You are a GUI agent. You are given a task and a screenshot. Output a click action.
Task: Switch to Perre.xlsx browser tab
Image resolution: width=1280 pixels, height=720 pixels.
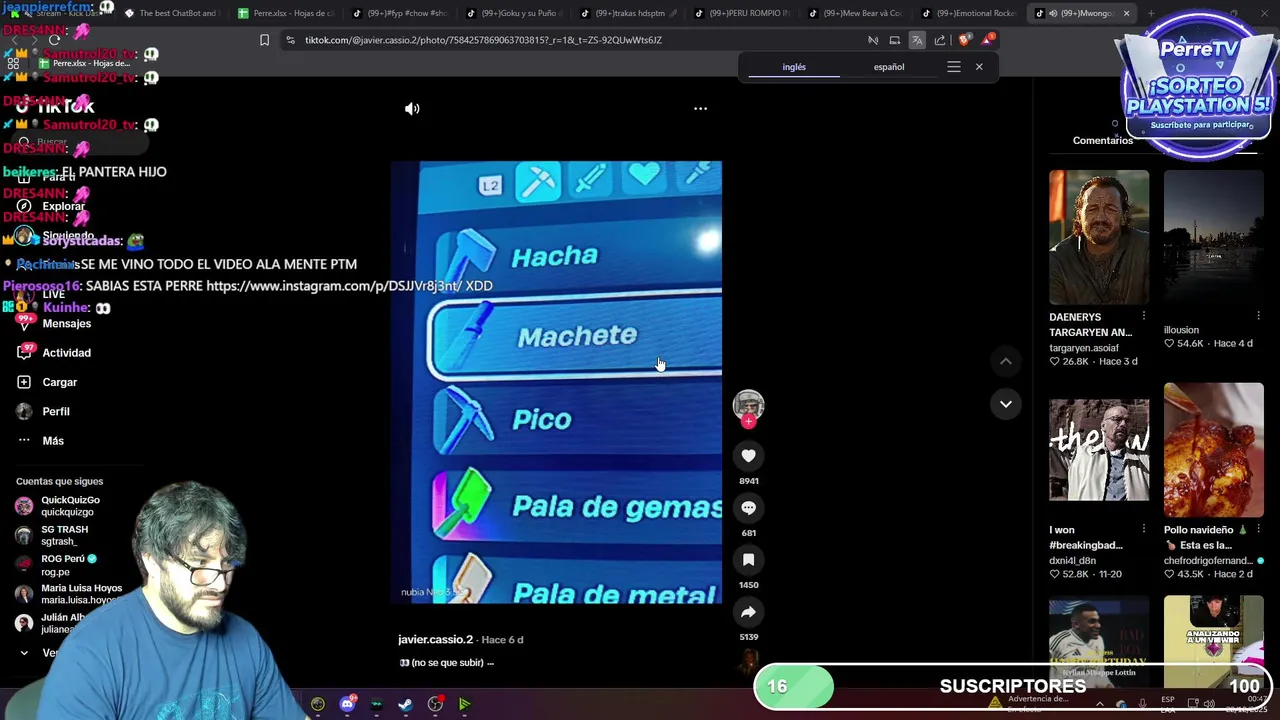point(285,13)
